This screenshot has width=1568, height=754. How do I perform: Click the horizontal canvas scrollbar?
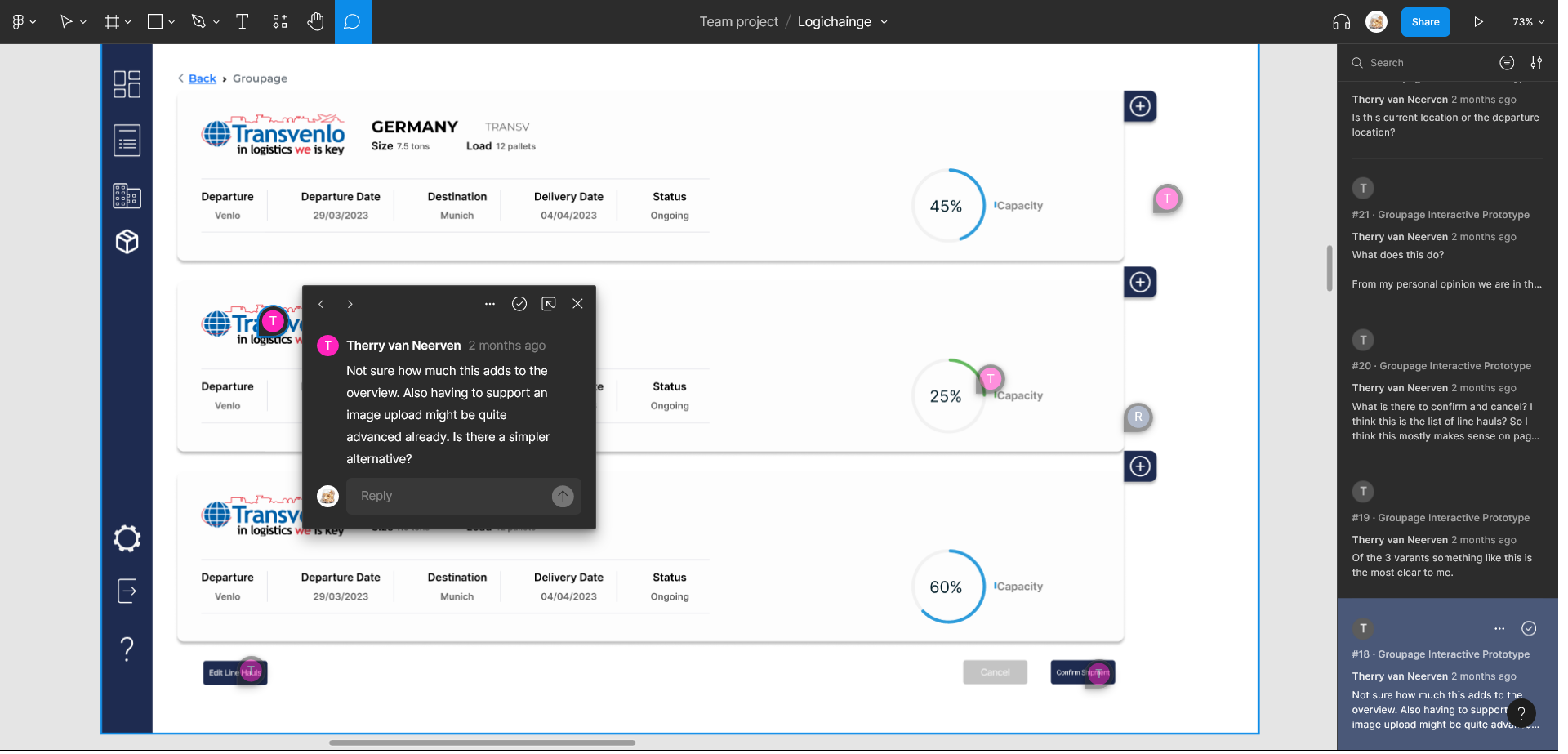point(482,743)
